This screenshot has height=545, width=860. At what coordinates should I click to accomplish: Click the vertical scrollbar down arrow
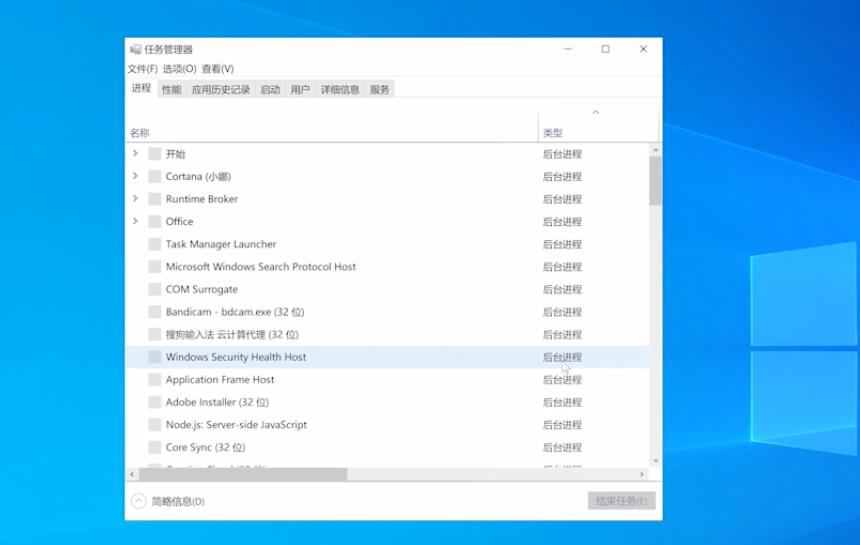pos(655,461)
